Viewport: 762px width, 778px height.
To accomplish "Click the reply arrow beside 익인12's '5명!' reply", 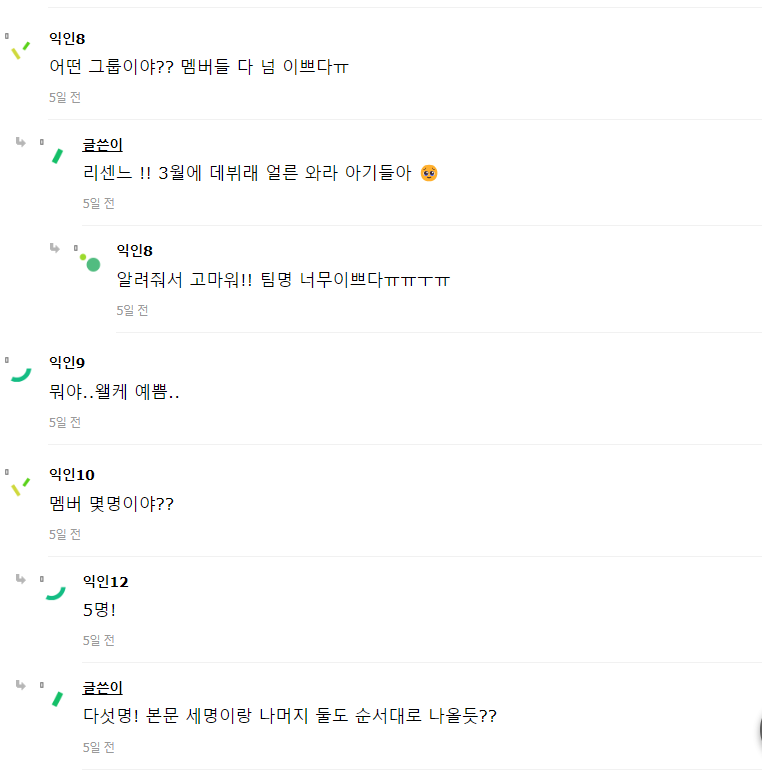I will (20, 579).
